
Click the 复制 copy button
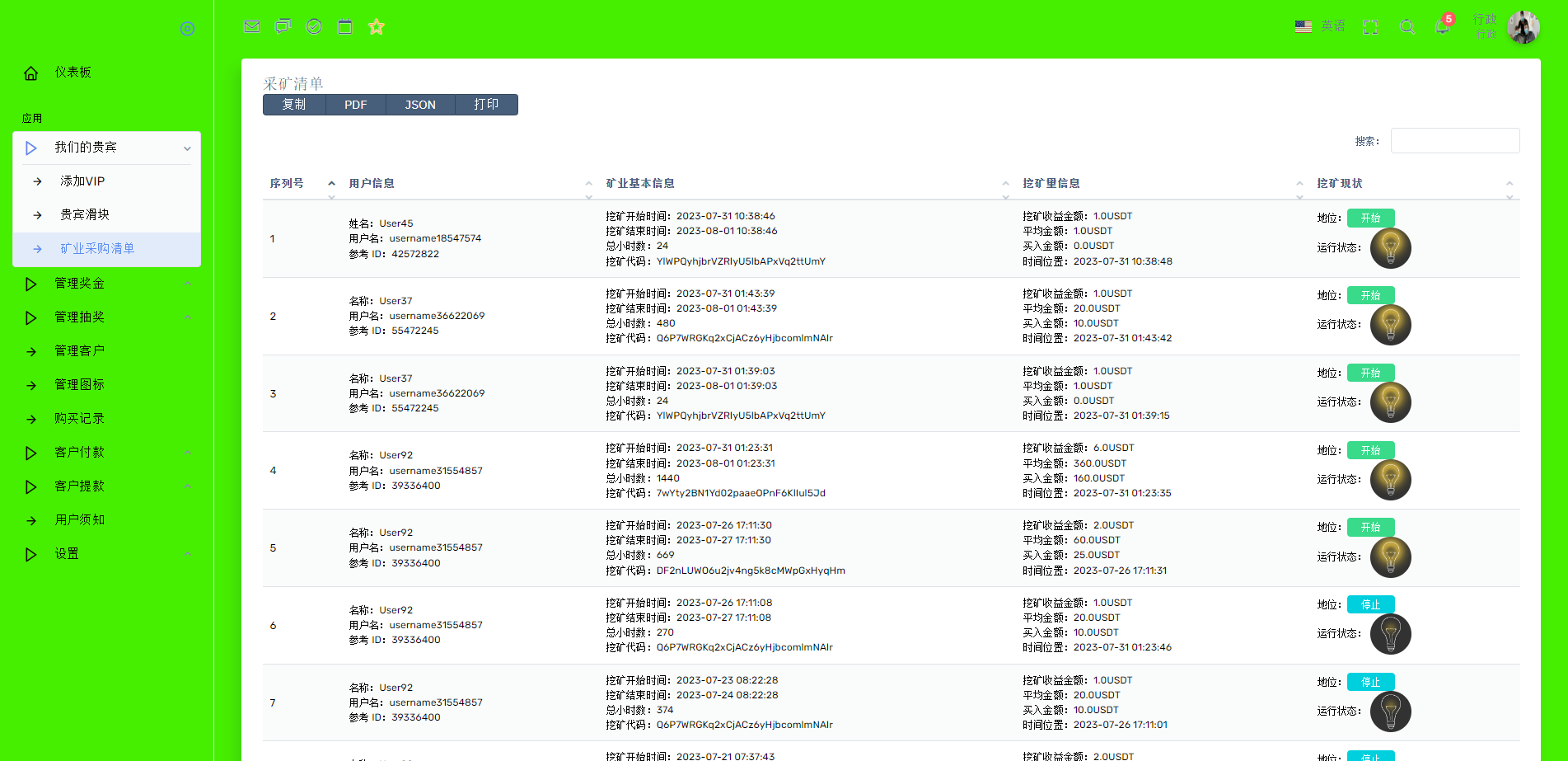coord(294,105)
